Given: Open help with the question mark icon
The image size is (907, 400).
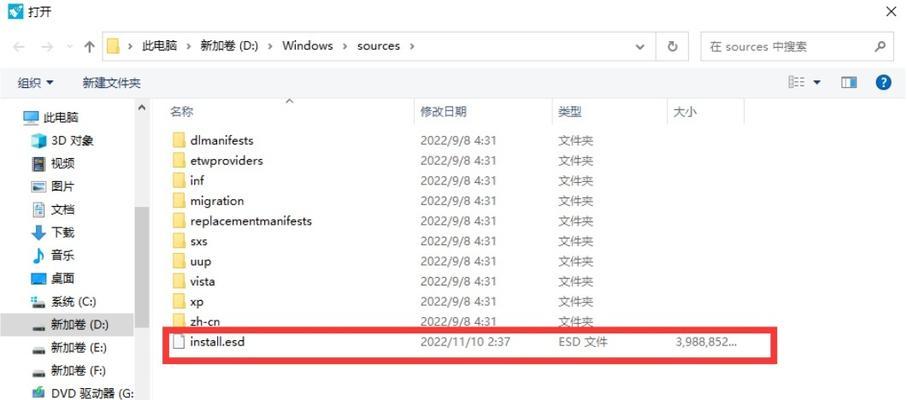Looking at the screenshot, I should click(x=883, y=83).
